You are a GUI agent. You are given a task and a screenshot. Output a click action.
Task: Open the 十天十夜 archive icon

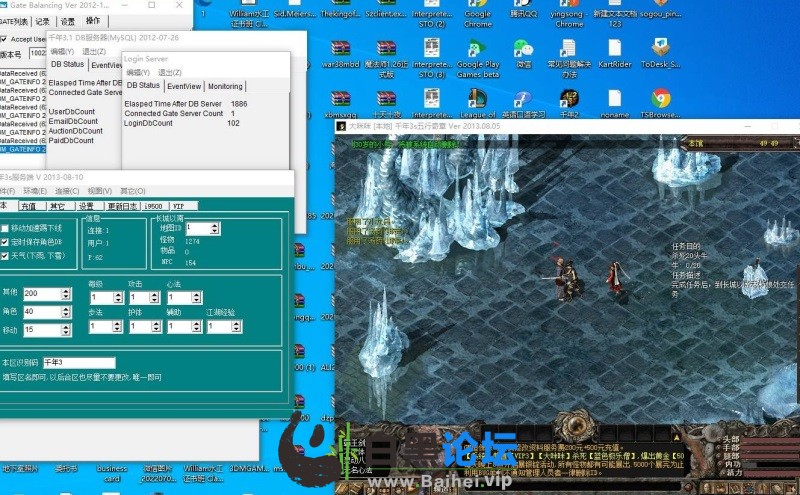pyautogui.click(x=386, y=104)
